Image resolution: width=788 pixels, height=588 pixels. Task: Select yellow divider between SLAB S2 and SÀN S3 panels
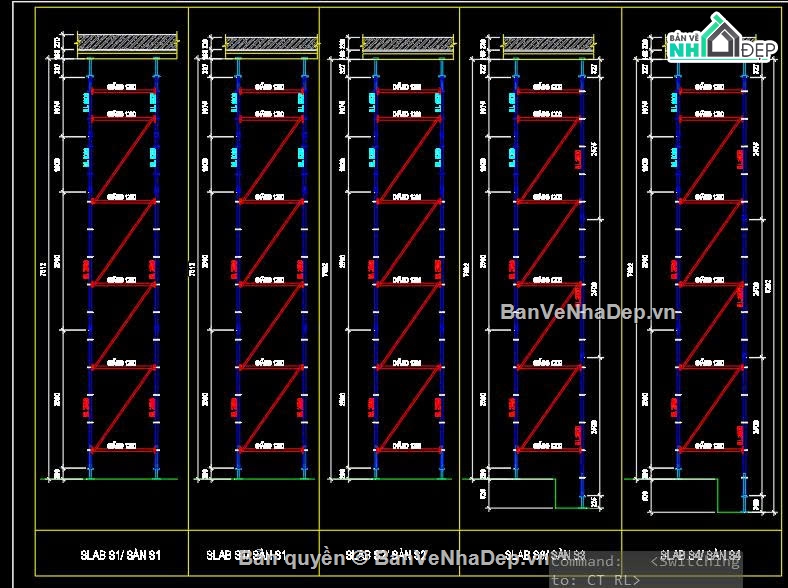(x=459, y=291)
